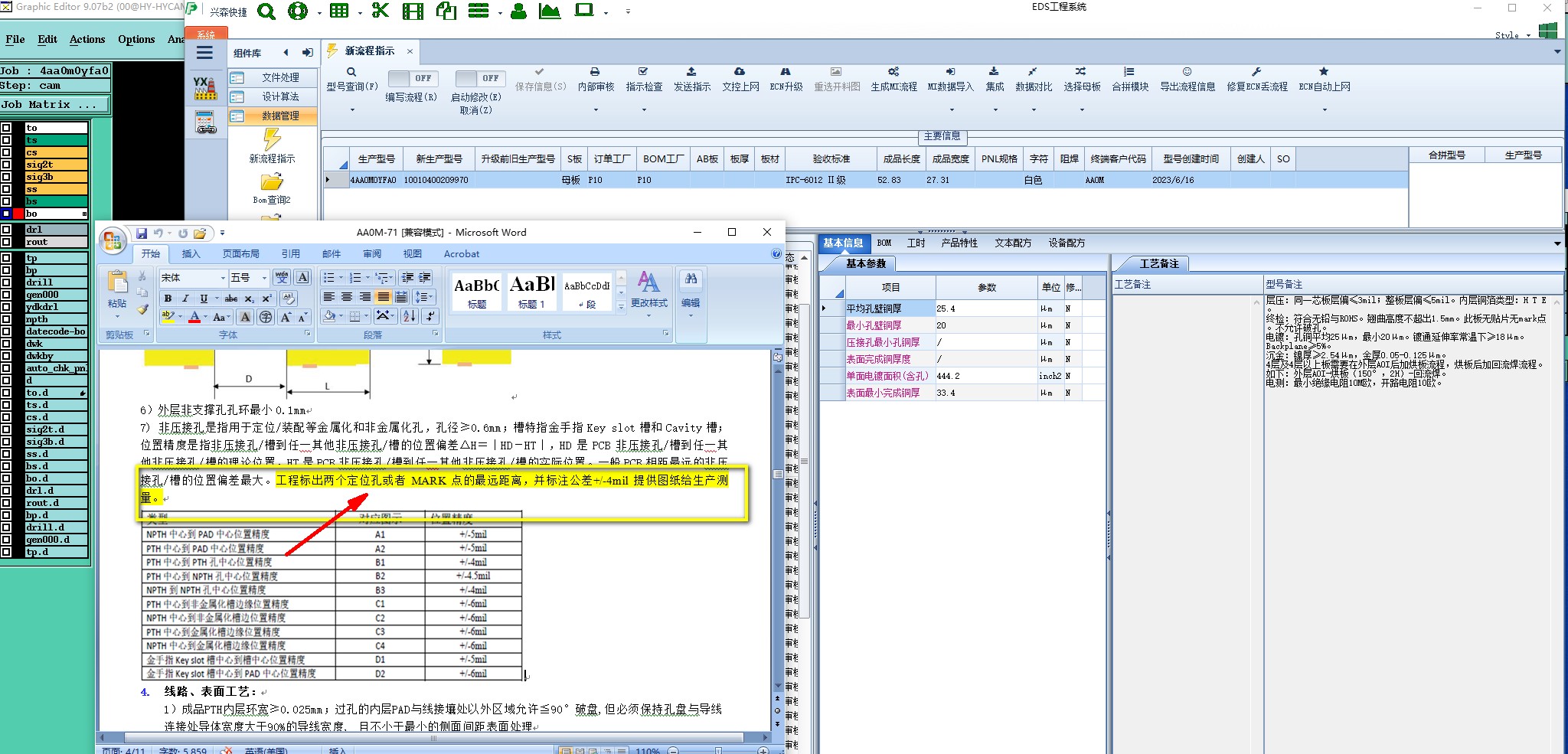Open the Actions menu in Graphic Editor

[x=87, y=39]
